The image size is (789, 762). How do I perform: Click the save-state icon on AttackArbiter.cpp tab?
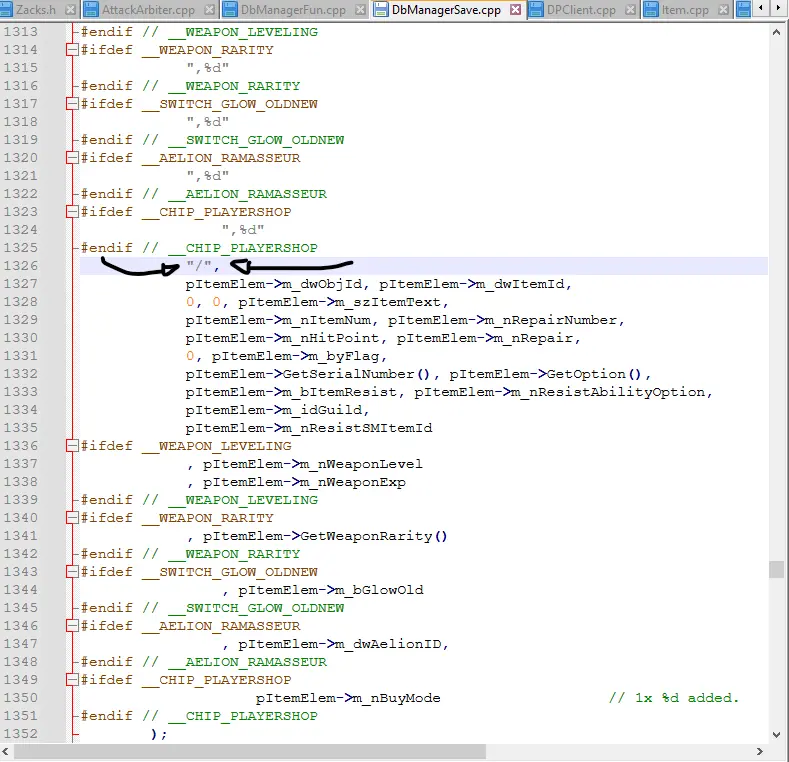tap(91, 10)
